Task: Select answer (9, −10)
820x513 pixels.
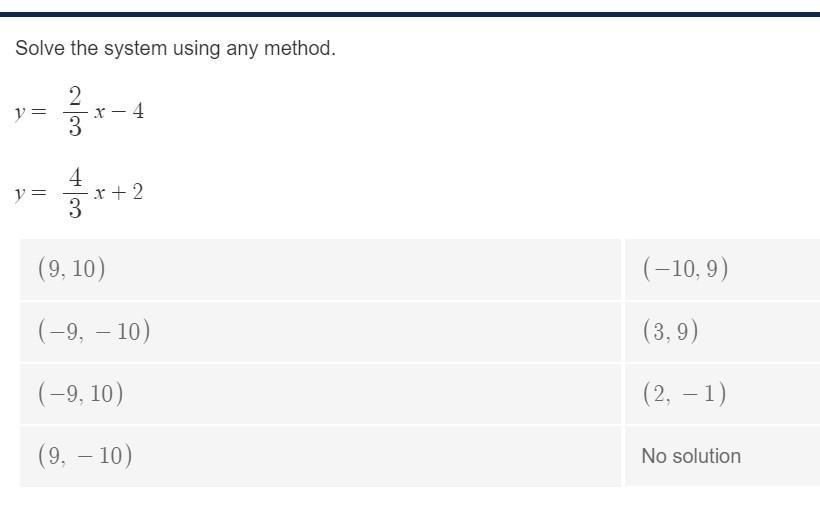Action: tap(320, 456)
